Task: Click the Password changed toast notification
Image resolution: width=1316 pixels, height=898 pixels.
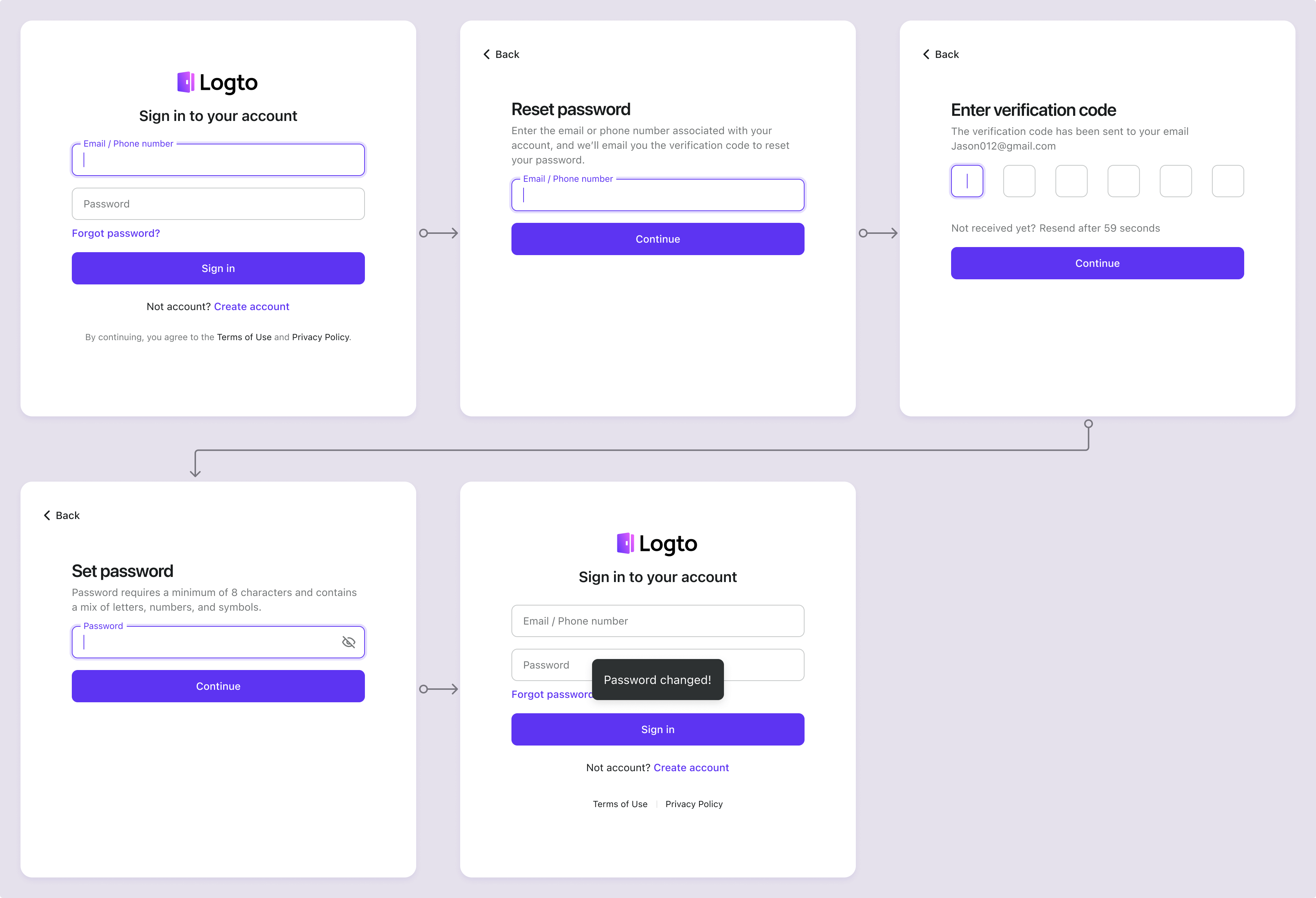Action: [x=657, y=679]
